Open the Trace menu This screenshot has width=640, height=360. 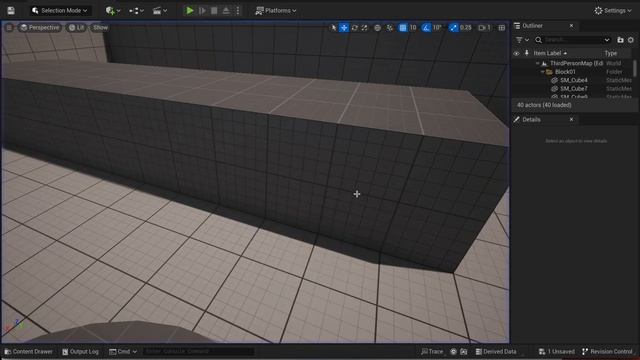click(432, 351)
